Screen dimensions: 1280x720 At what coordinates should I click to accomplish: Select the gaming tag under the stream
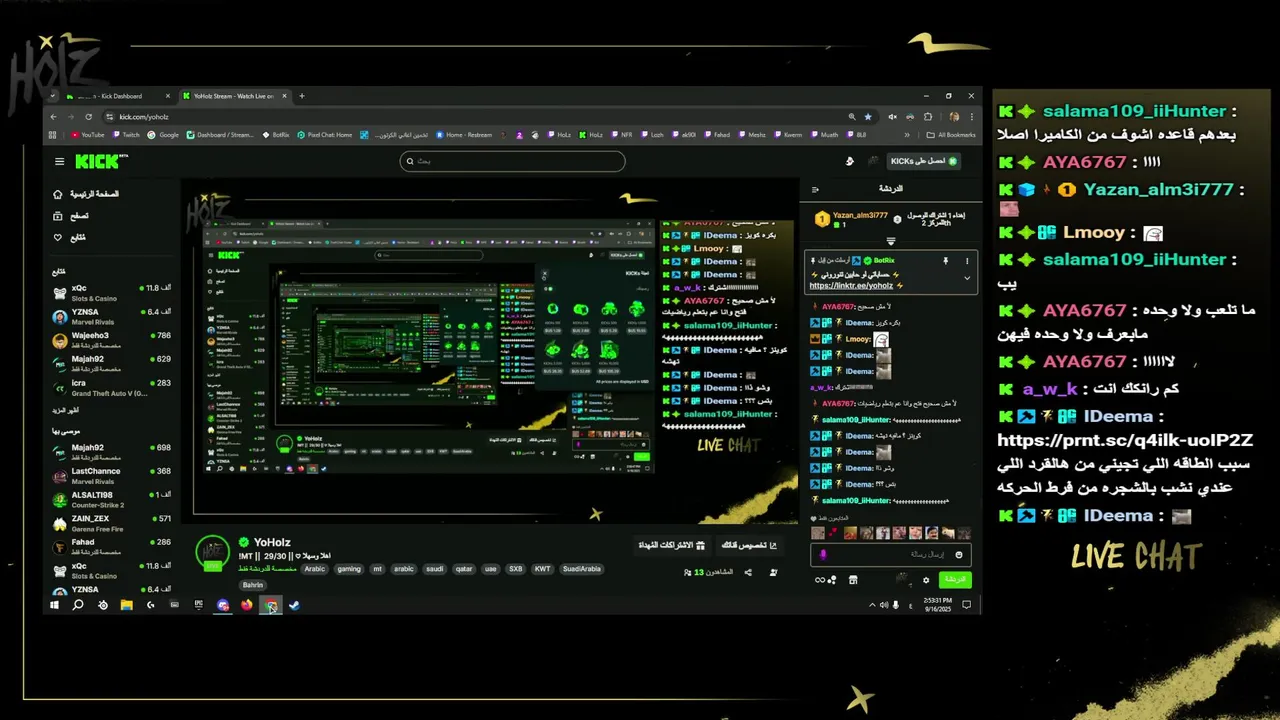click(x=349, y=569)
